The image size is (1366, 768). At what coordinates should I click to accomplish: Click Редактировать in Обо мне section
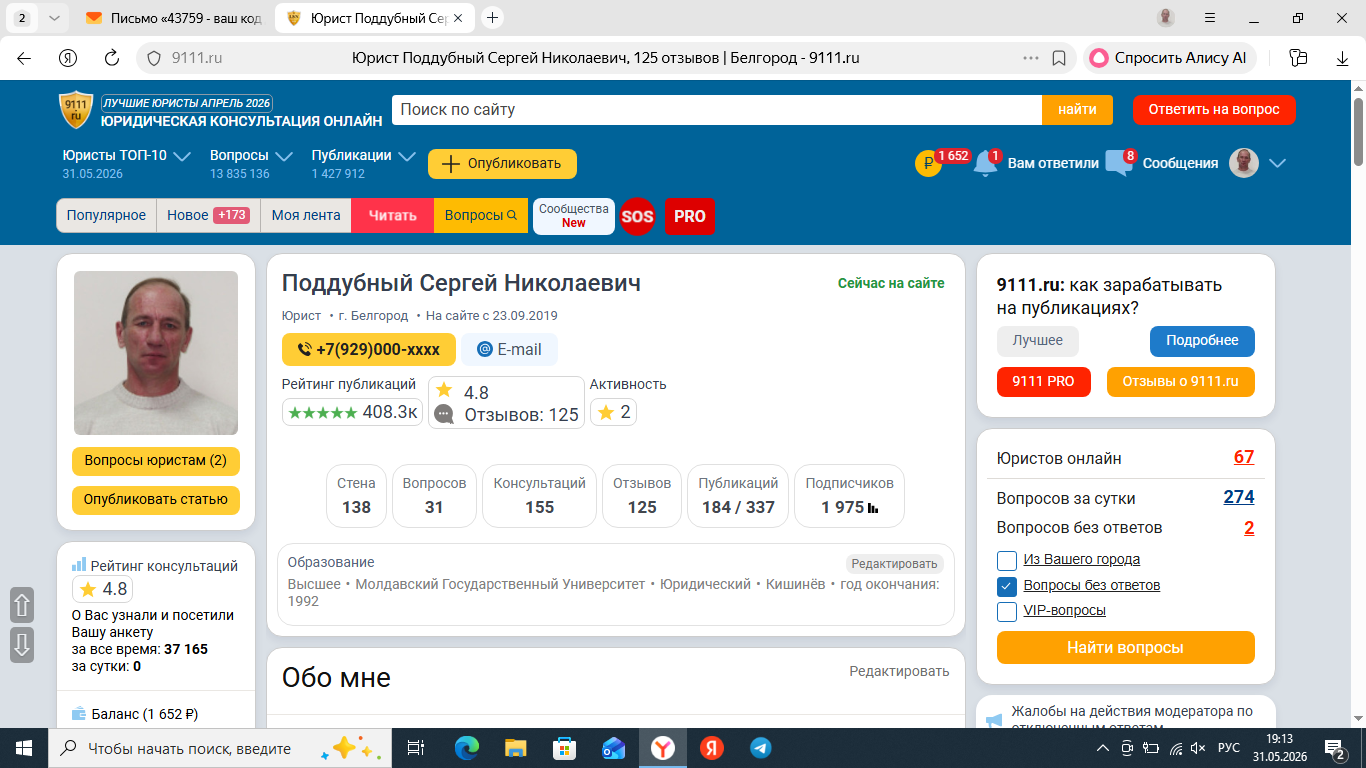(x=899, y=671)
